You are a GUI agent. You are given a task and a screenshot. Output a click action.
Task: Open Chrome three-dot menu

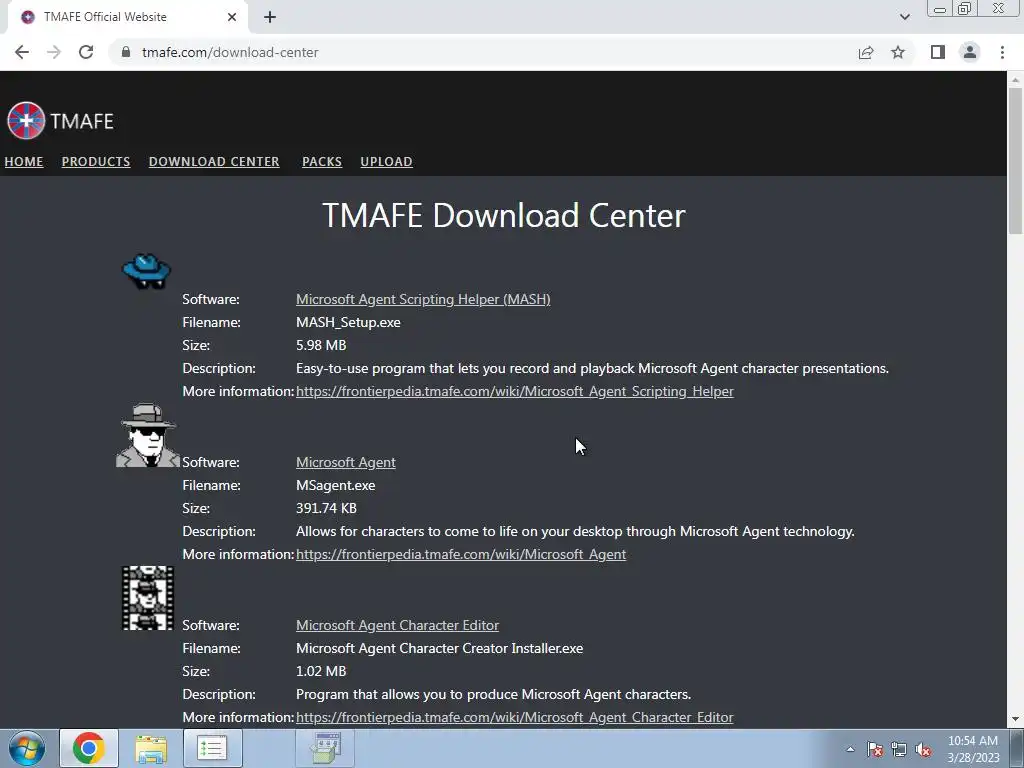tap(1002, 52)
